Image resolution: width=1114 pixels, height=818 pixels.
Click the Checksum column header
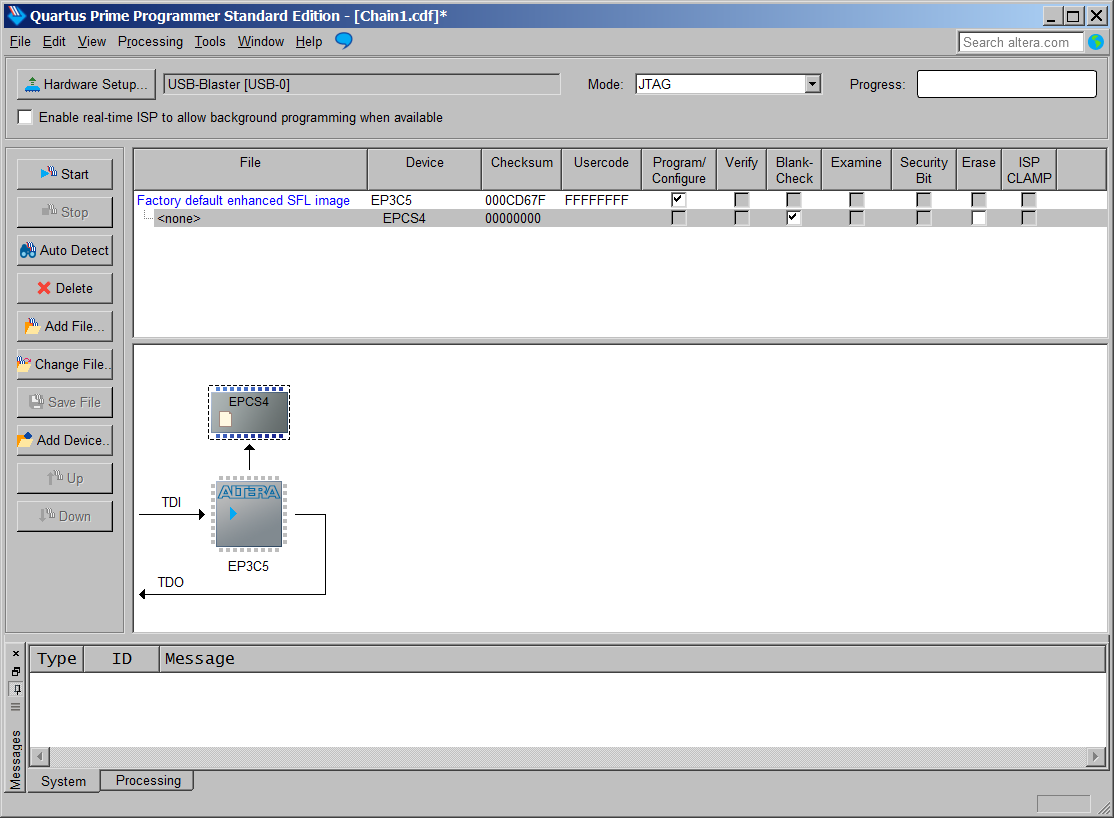521,169
